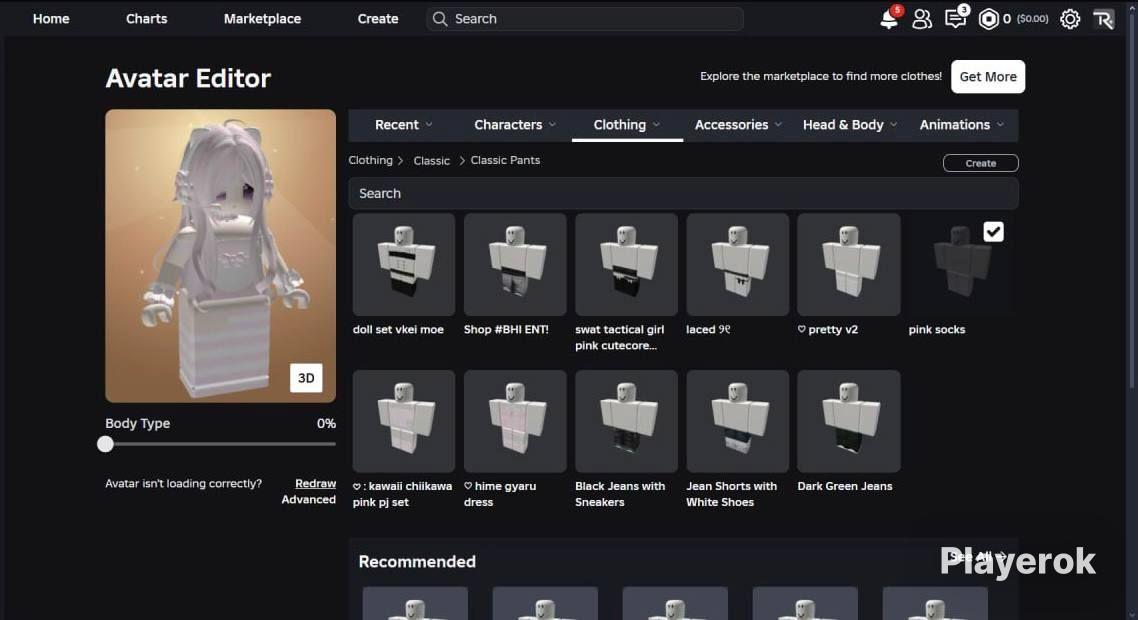Click the Clothing breadcrumb link

pos(370,160)
